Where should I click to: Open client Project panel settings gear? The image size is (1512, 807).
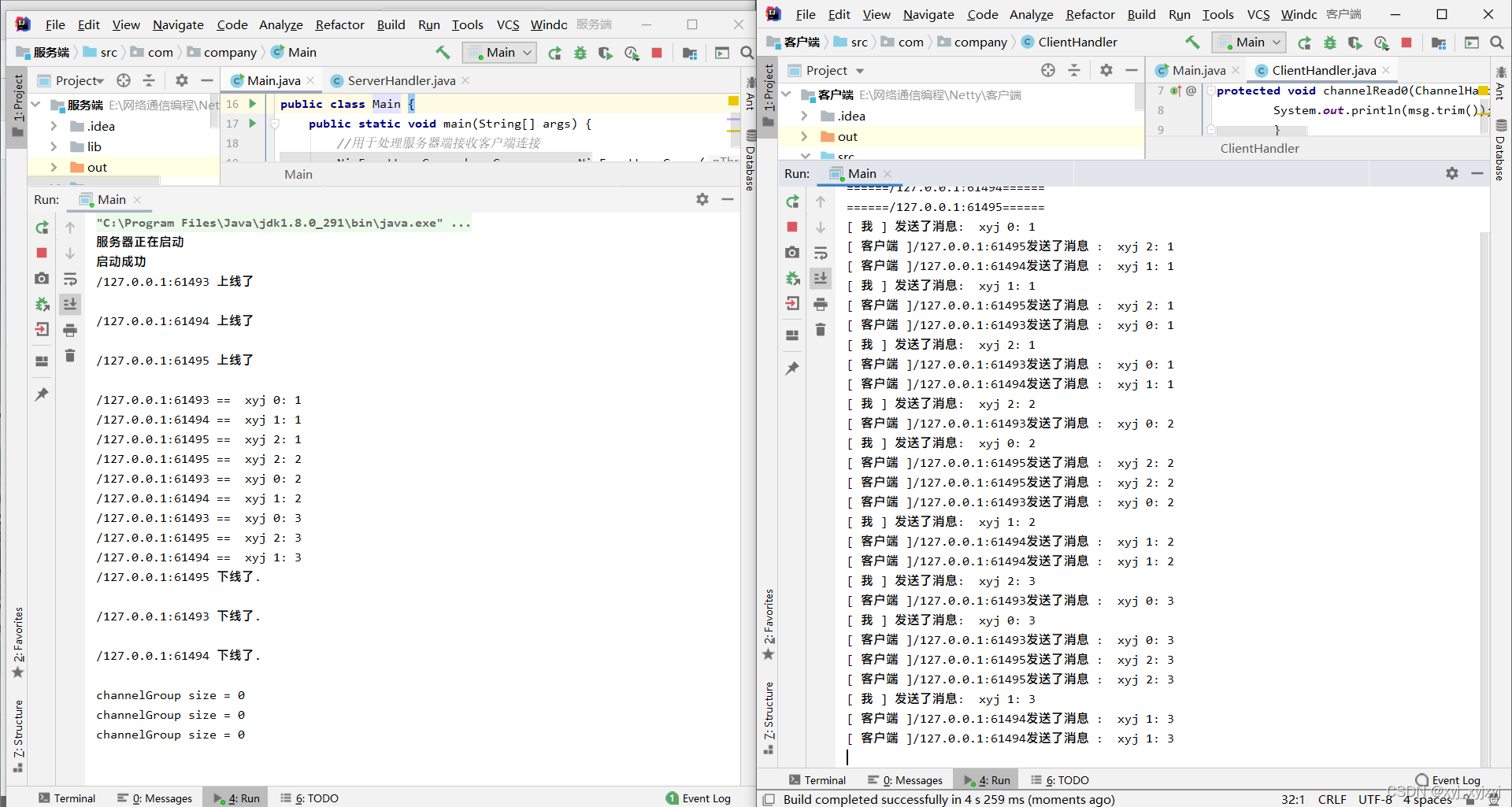1106,70
